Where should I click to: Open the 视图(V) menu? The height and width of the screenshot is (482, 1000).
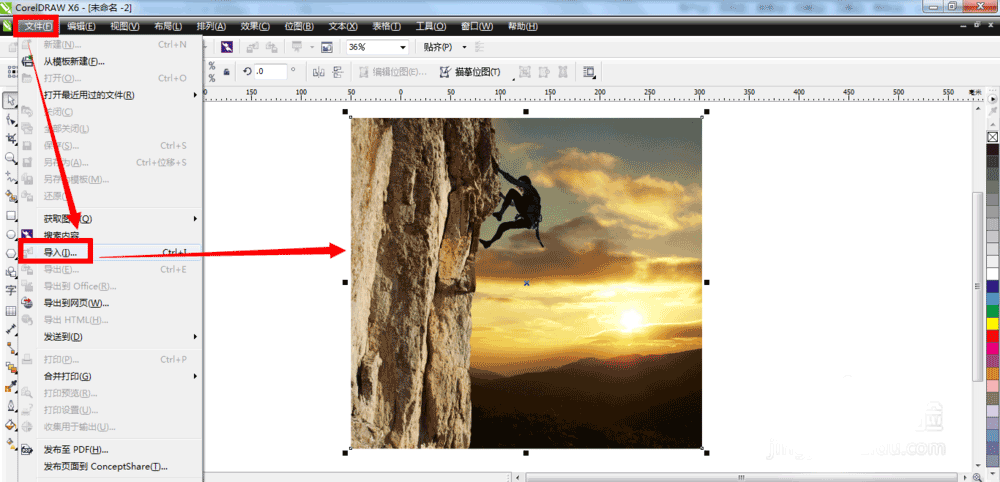pos(124,26)
